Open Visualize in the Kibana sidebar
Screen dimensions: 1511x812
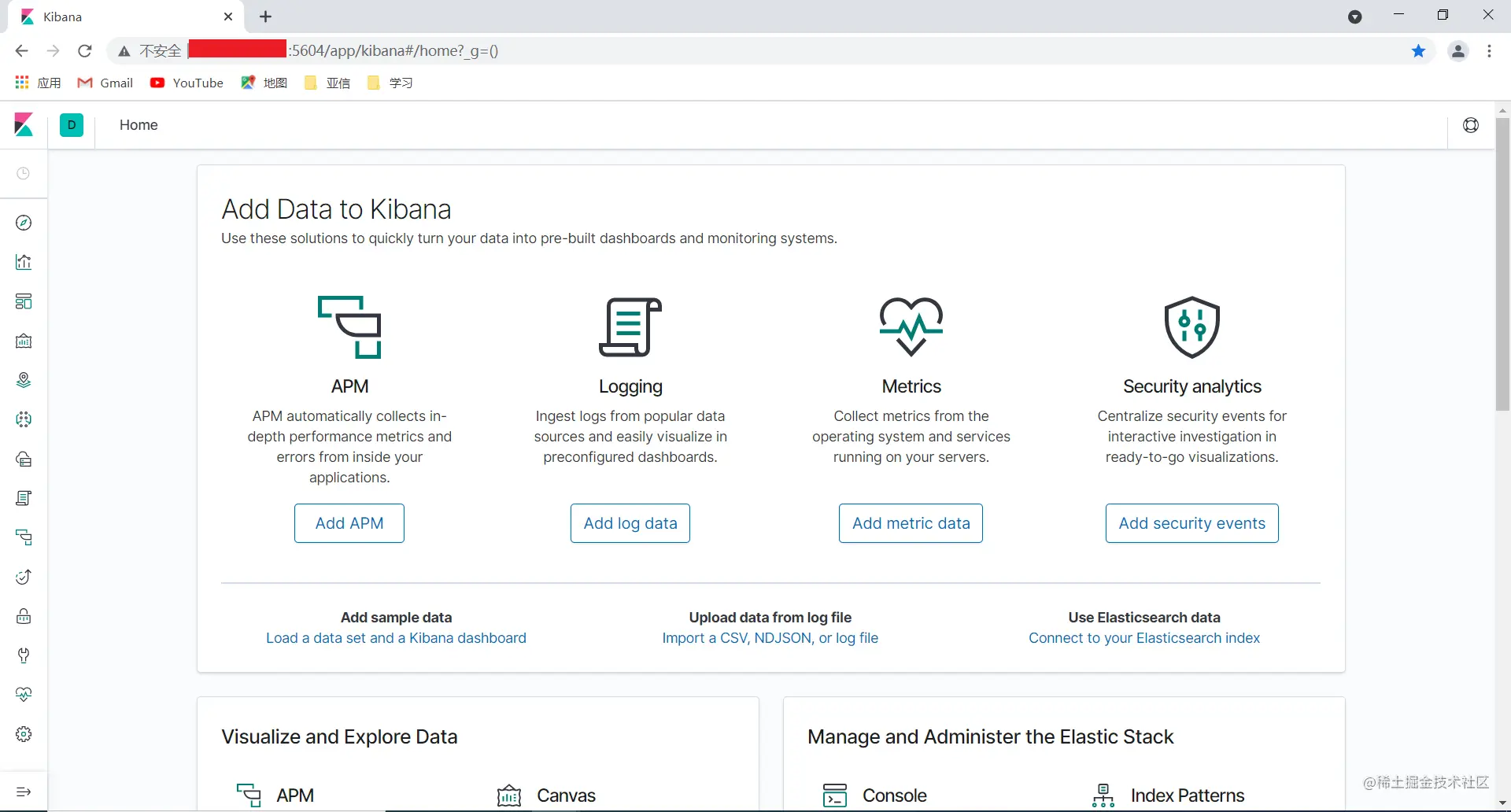click(x=24, y=262)
